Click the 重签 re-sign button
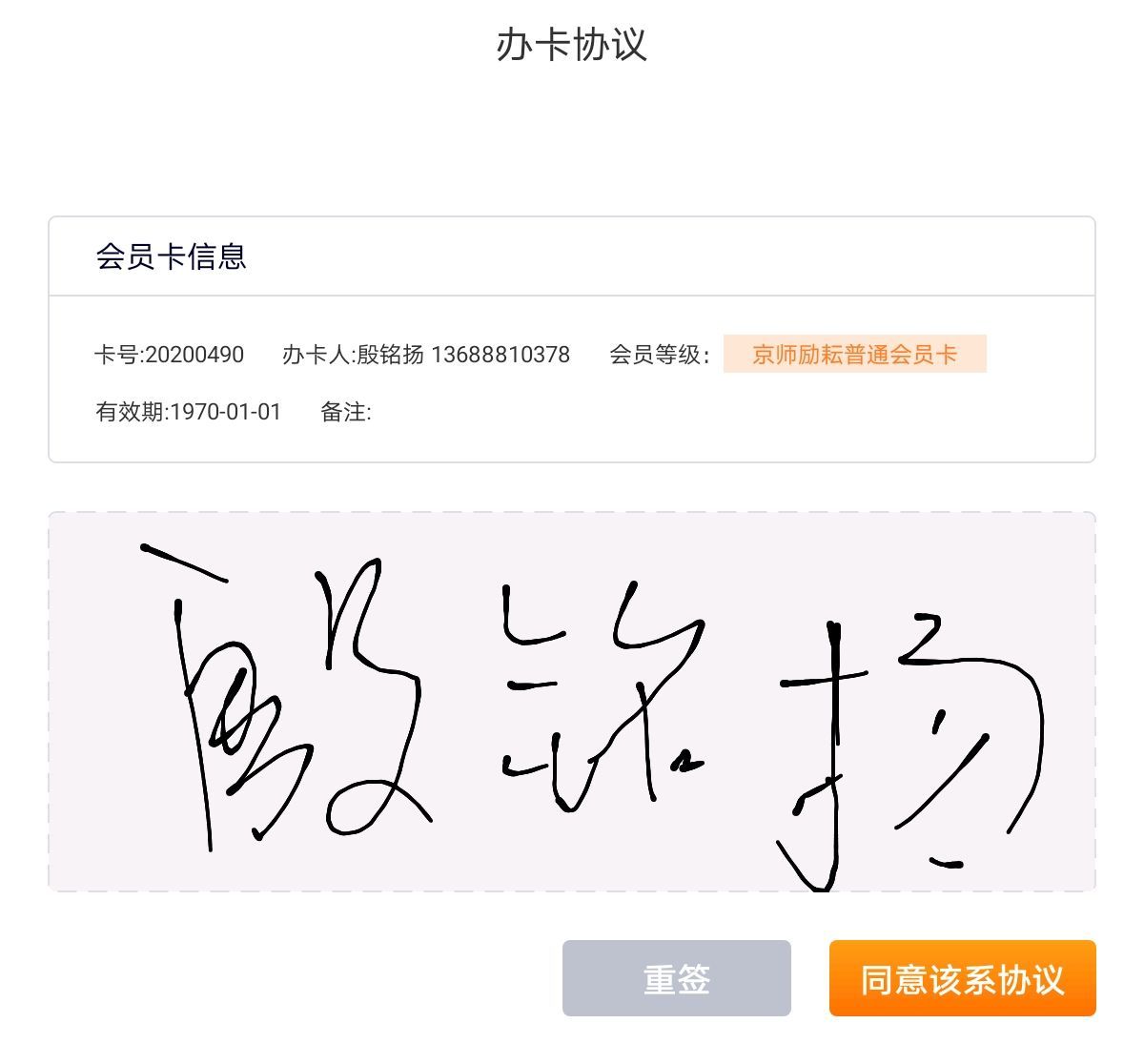This screenshot has height=1064, width=1144. pos(676,978)
